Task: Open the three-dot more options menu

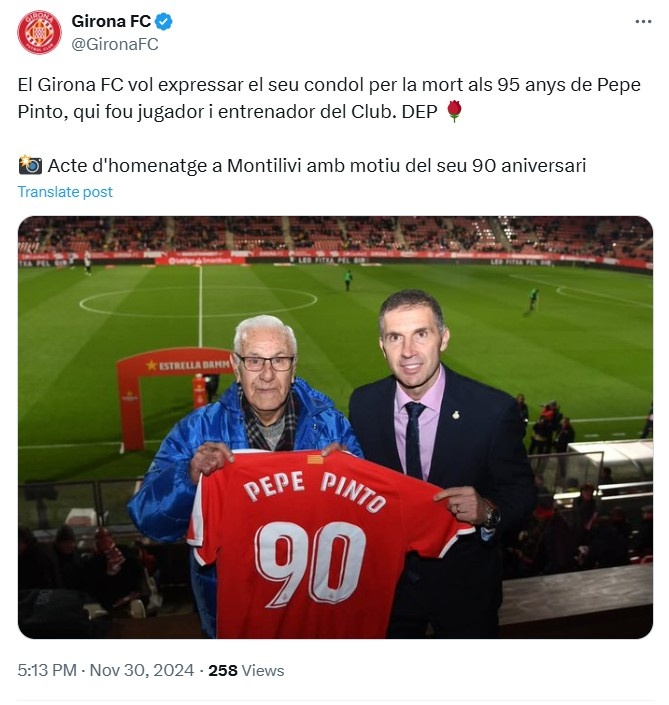Action: tap(643, 21)
